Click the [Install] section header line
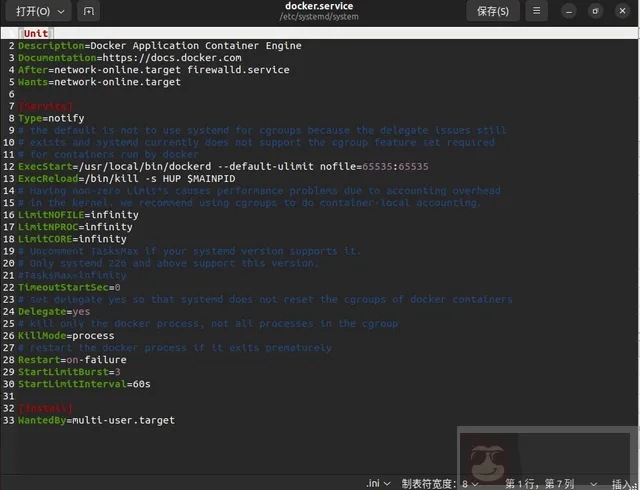 tap(45, 408)
